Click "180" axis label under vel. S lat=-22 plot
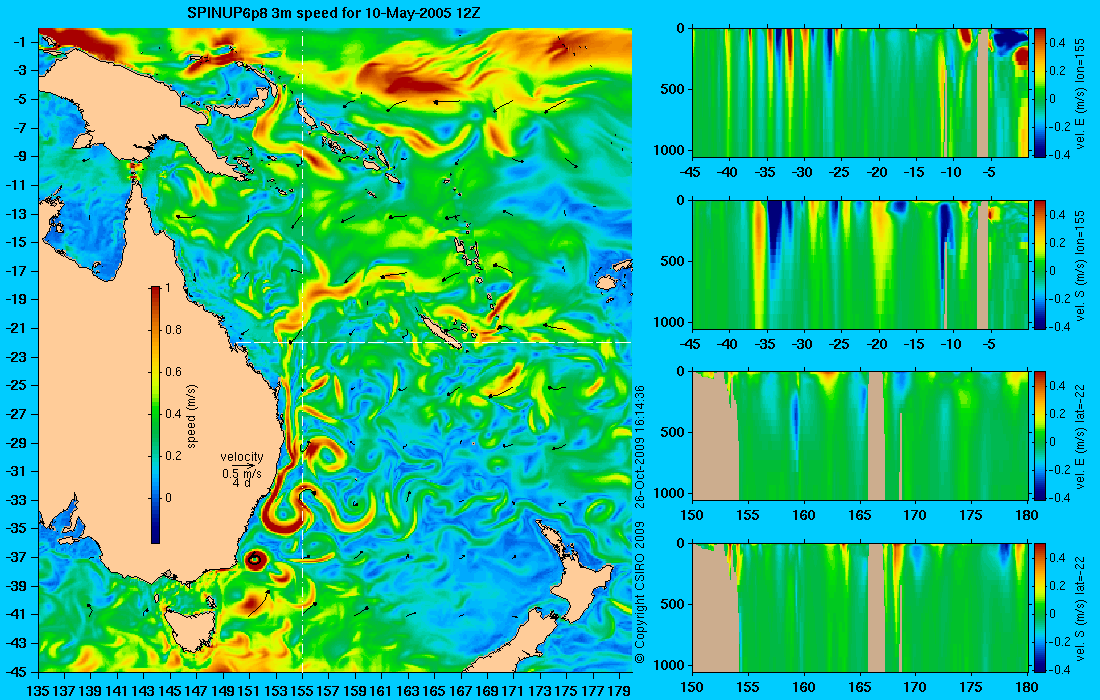The width and height of the screenshot is (1100, 700). pos(1027,687)
